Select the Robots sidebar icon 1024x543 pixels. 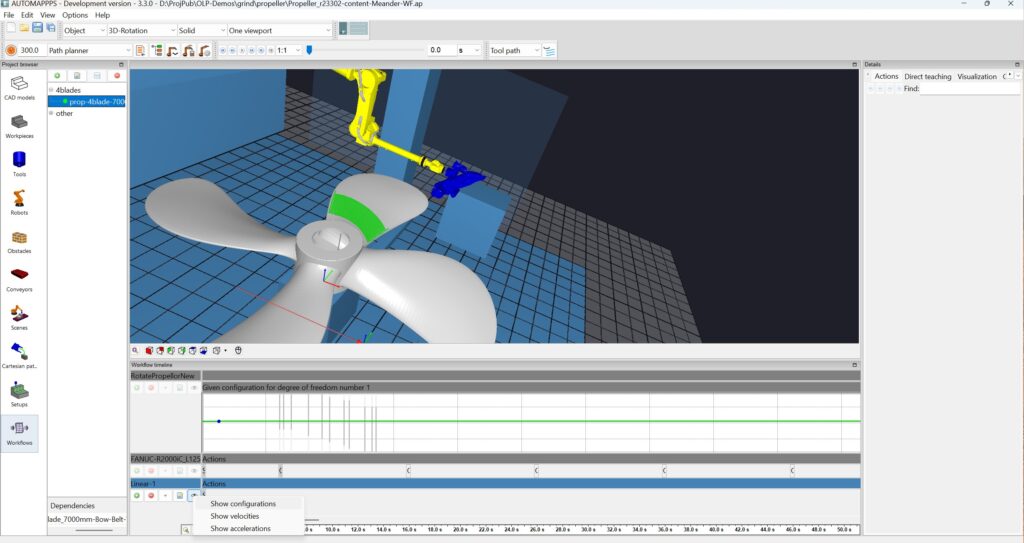[x=20, y=202]
